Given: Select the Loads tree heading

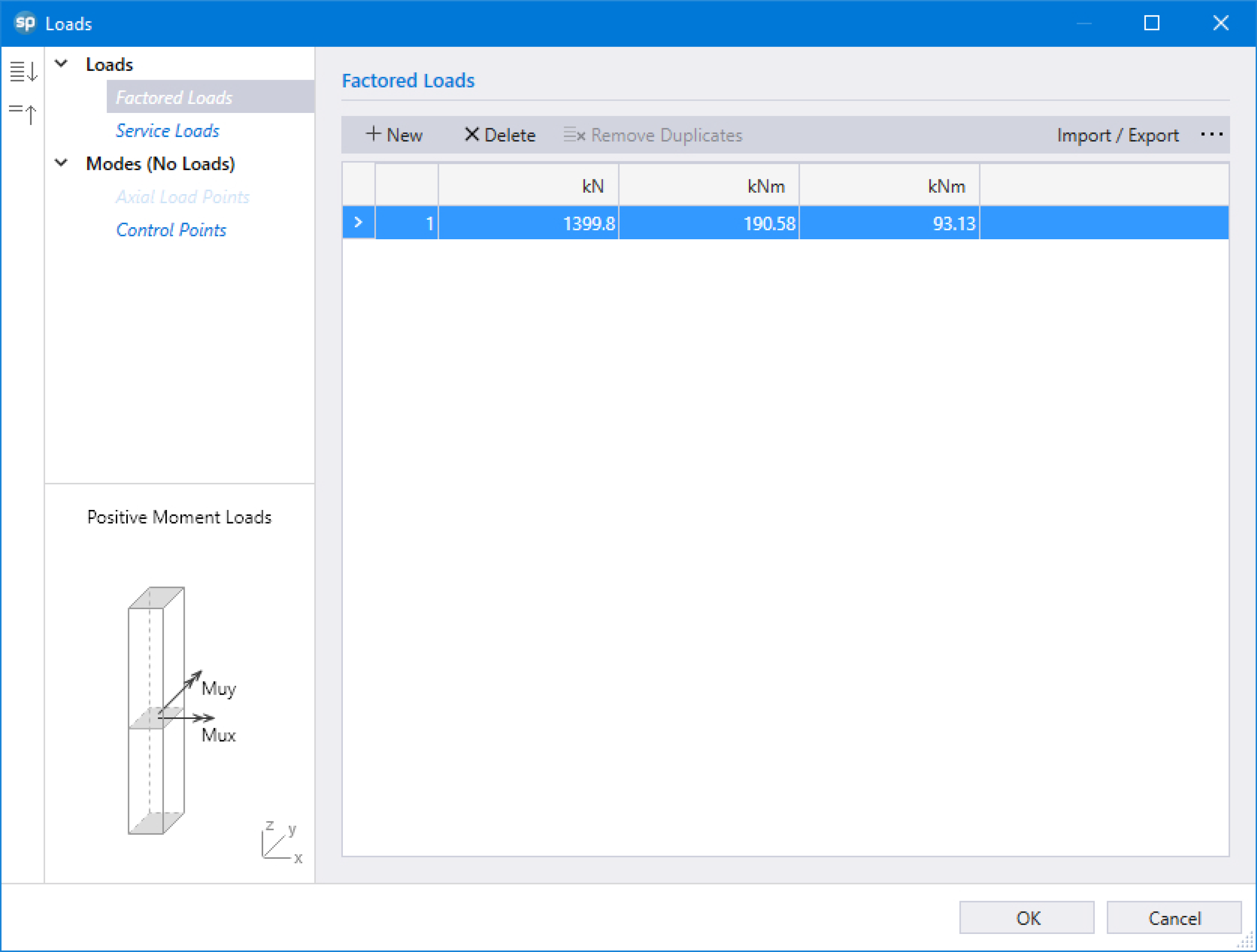Looking at the screenshot, I should [109, 64].
